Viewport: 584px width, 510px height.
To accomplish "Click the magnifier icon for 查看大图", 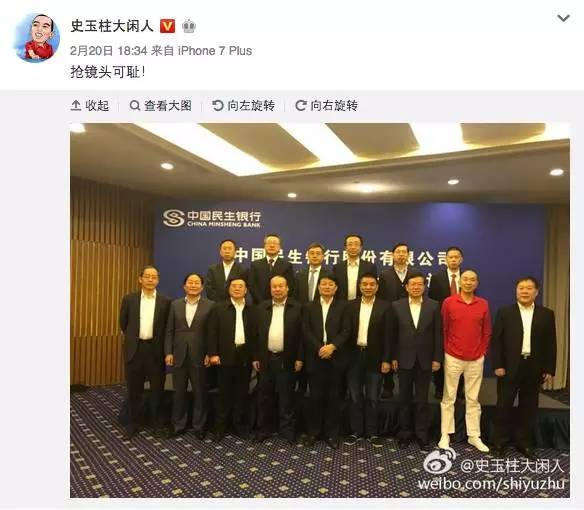I will coord(134,105).
